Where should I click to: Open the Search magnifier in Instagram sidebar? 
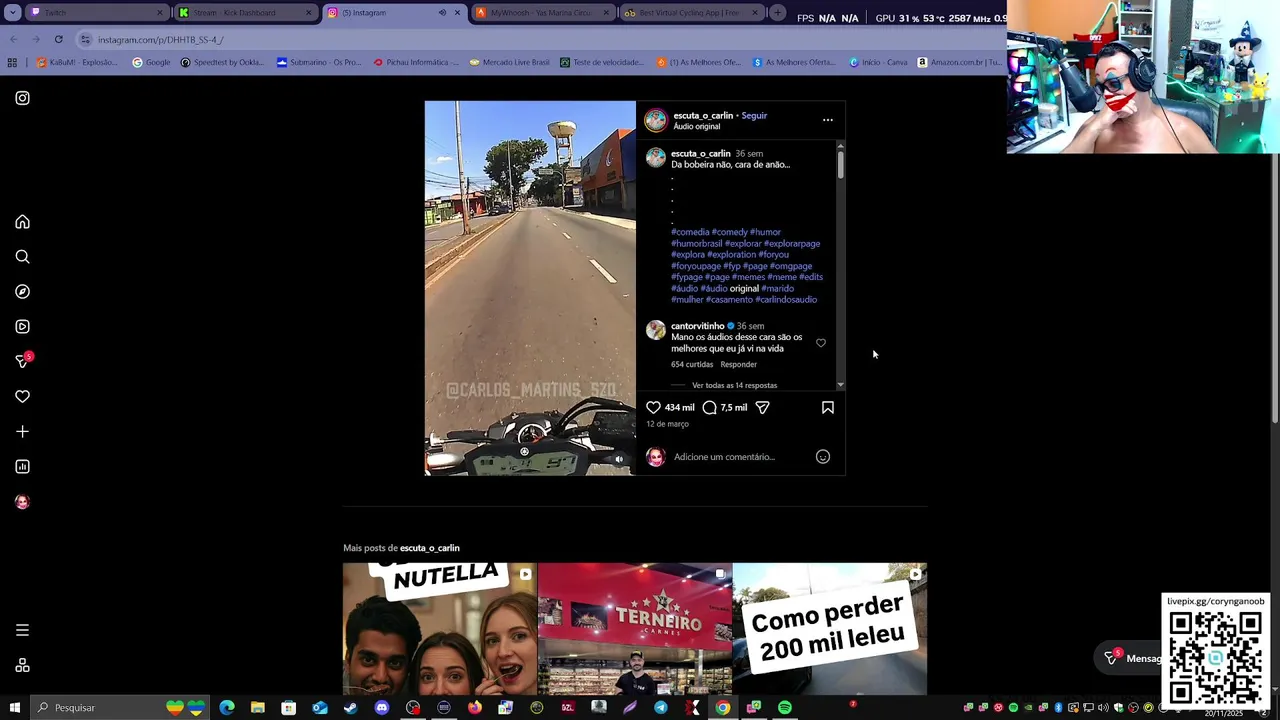[x=22, y=257]
